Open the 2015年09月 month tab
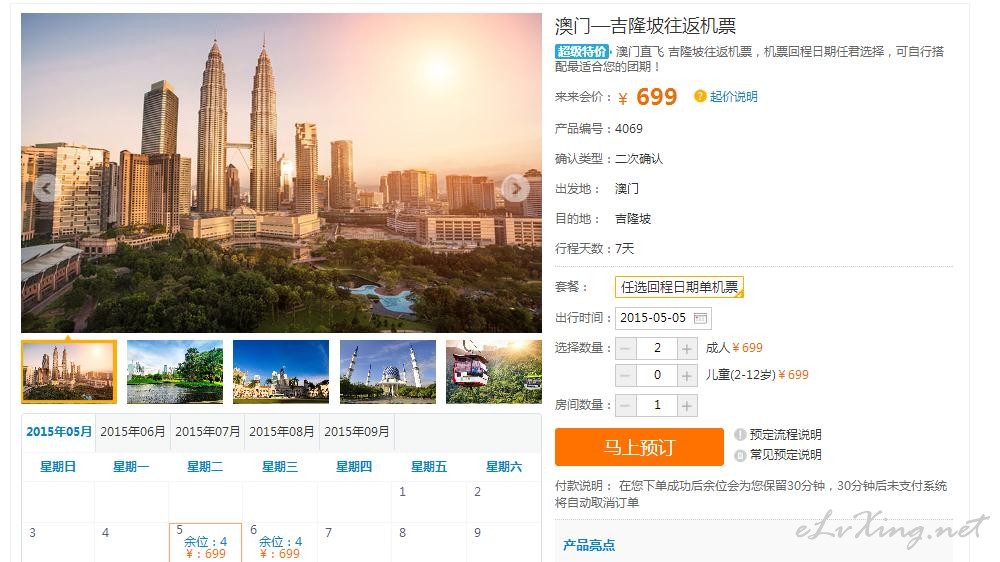Image resolution: width=1000 pixels, height=562 pixels. pyautogui.click(x=357, y=432)
